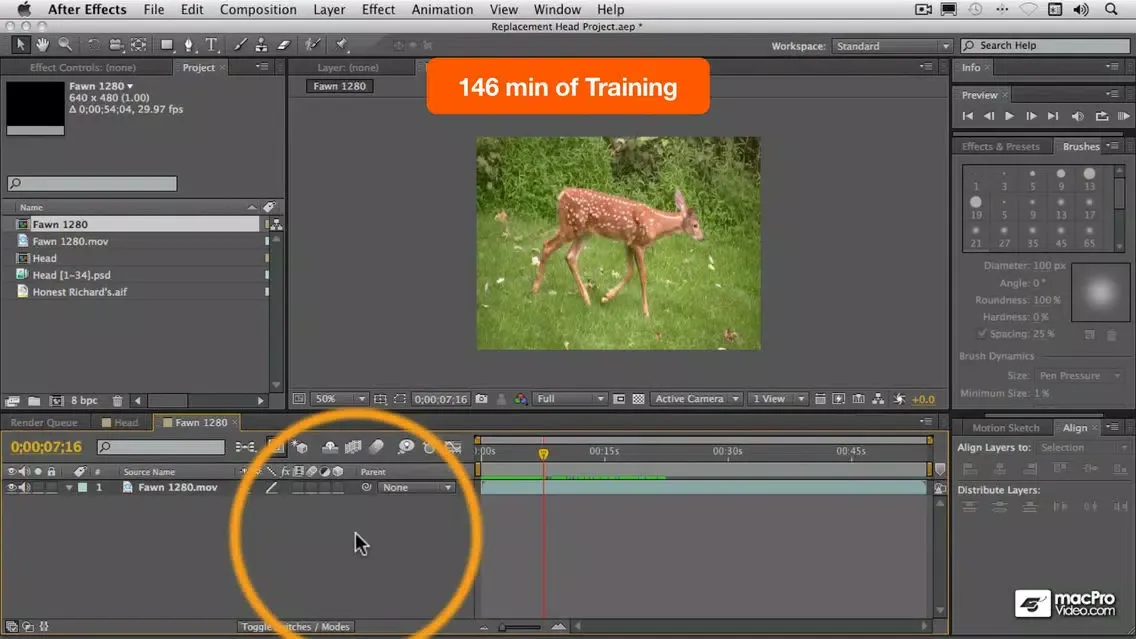Viewport: 1136px width, 639px height.
Task: Click the timeline zoom slider
Action: point(520,627)
